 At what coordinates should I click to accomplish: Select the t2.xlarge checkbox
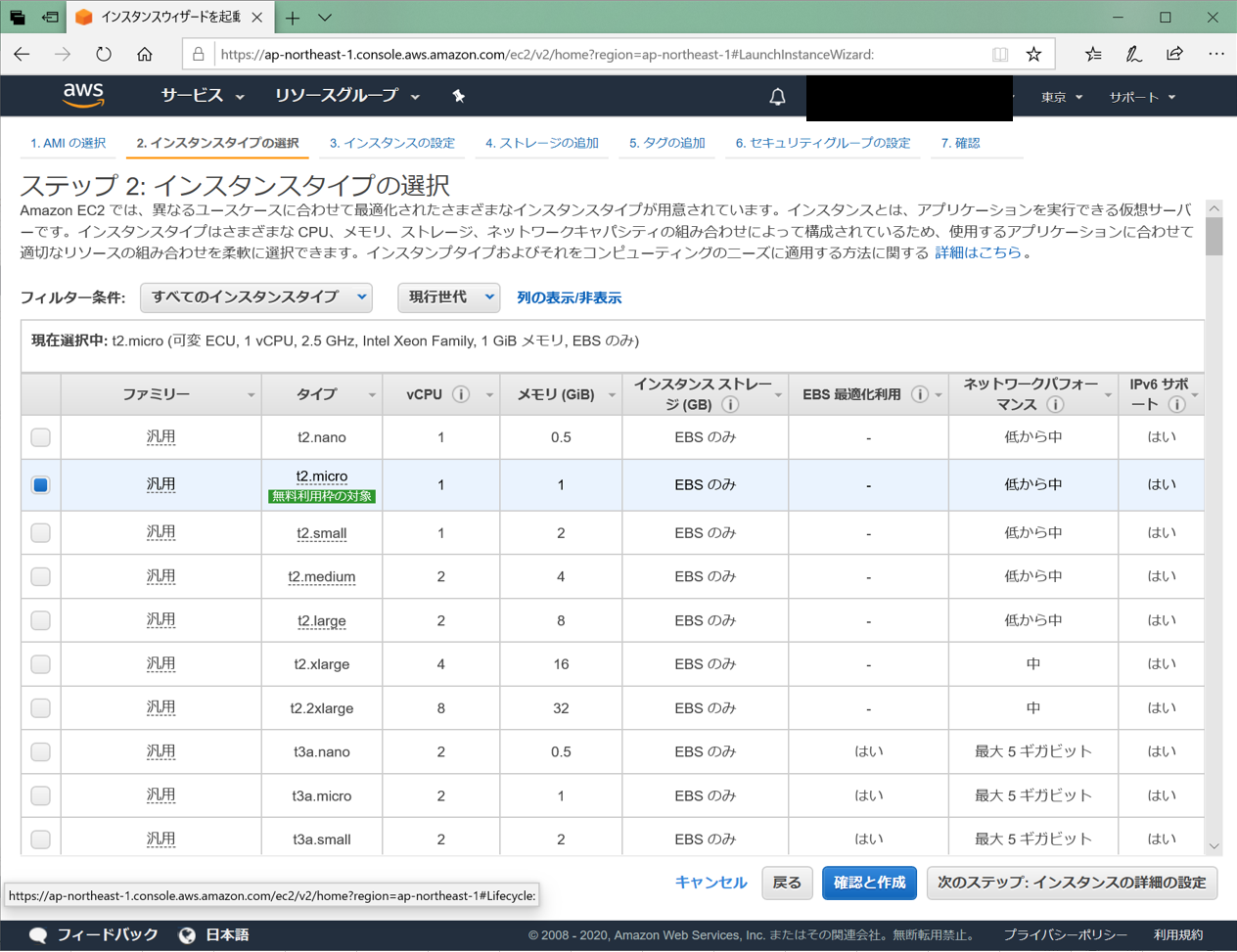click(40, 664)
